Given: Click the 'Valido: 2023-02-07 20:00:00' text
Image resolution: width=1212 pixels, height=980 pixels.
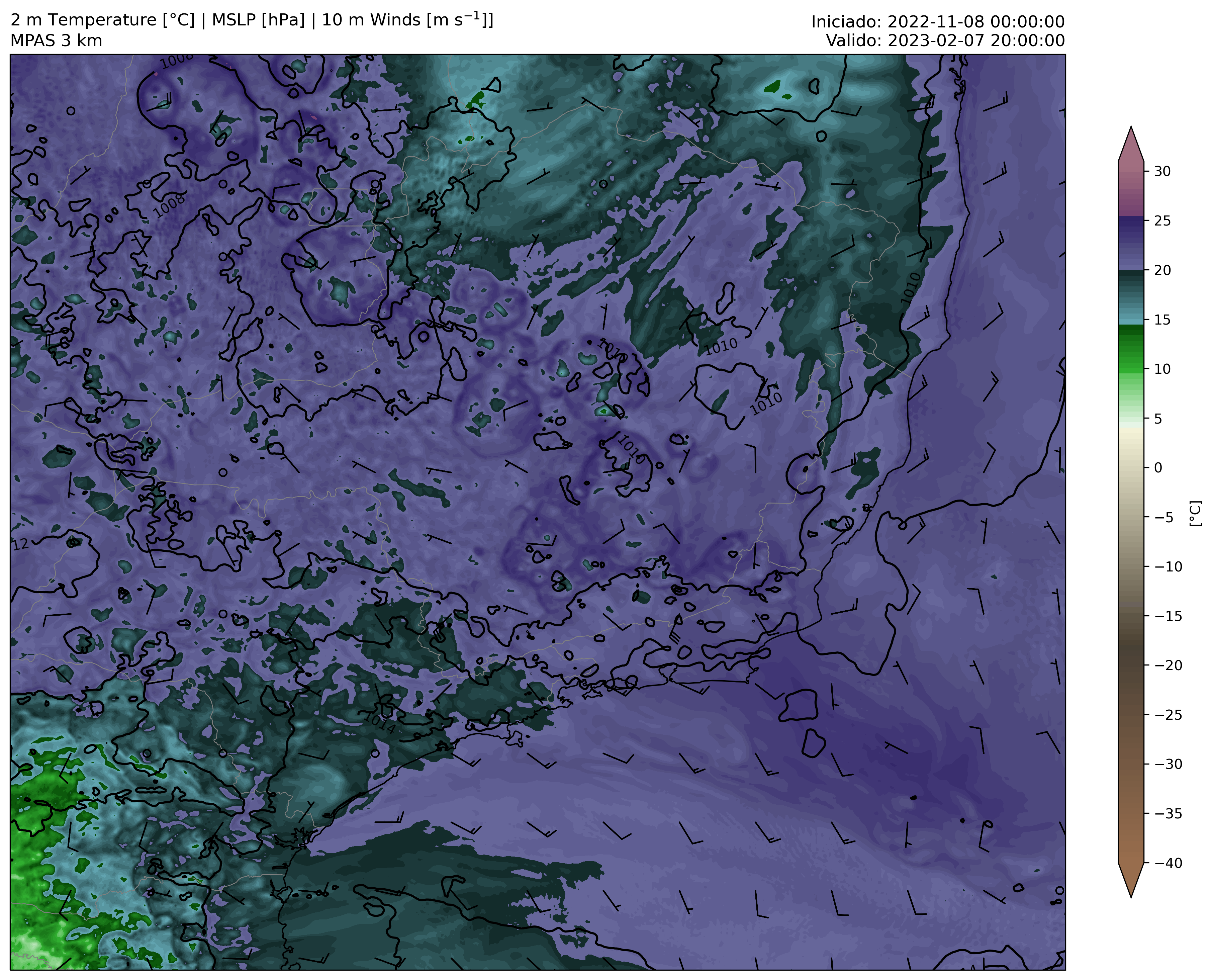Looking at the screenshot, I should point(946,40).
